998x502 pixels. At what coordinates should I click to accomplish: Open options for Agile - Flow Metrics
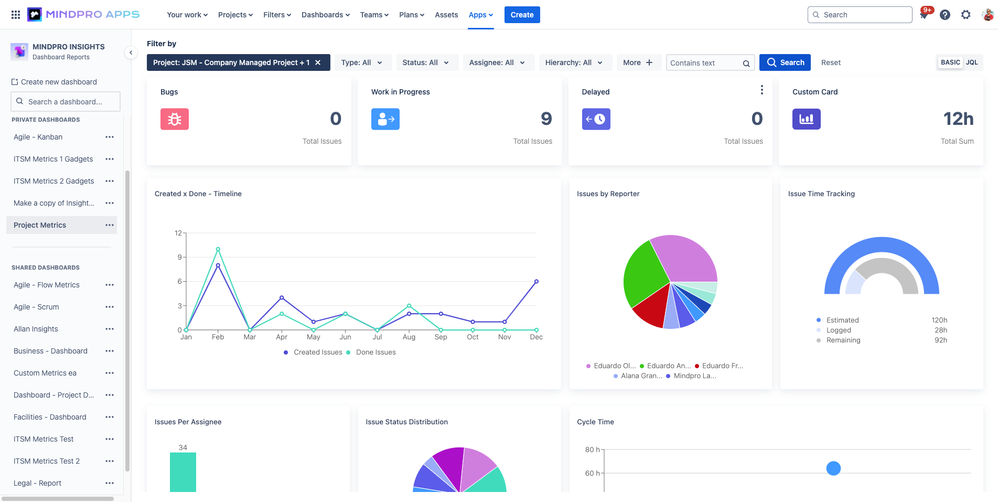tap(109, 285)
